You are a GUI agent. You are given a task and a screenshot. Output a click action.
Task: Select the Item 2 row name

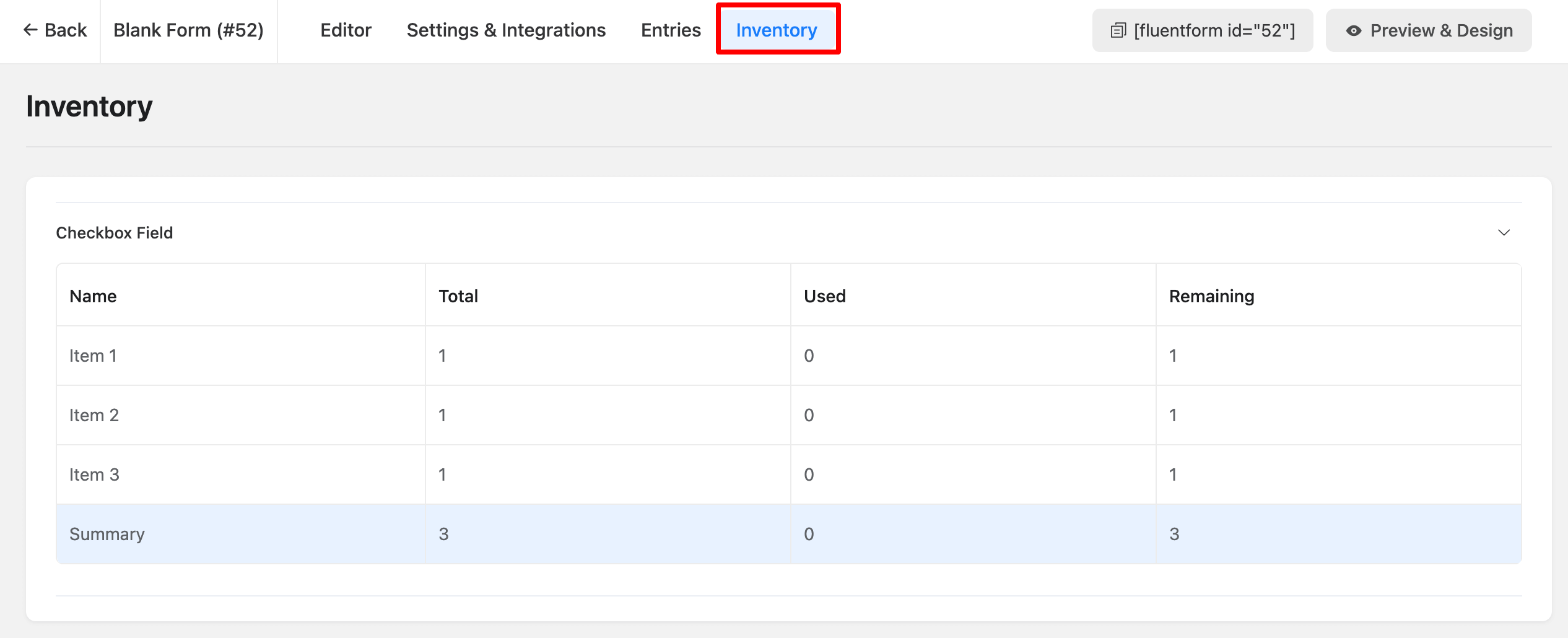click(94, 415)
